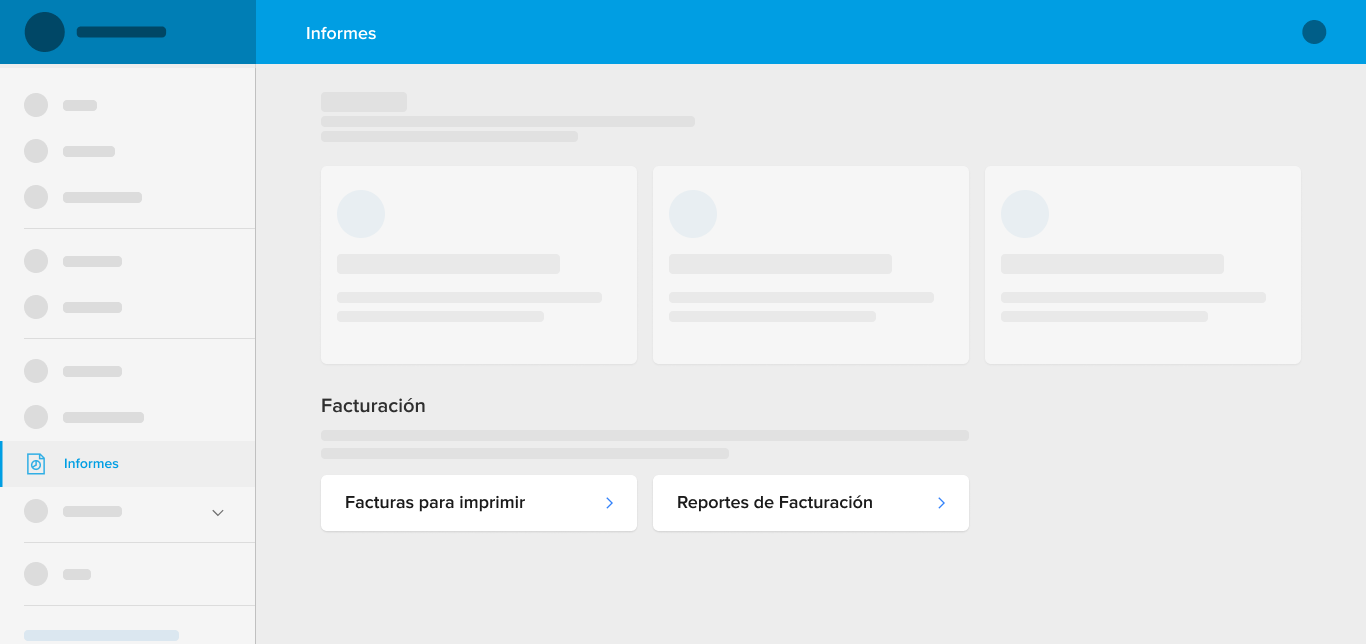Select the Informes sidebar menu item
The height and width of the screenshot is (644, 1366).
(128, 464)
